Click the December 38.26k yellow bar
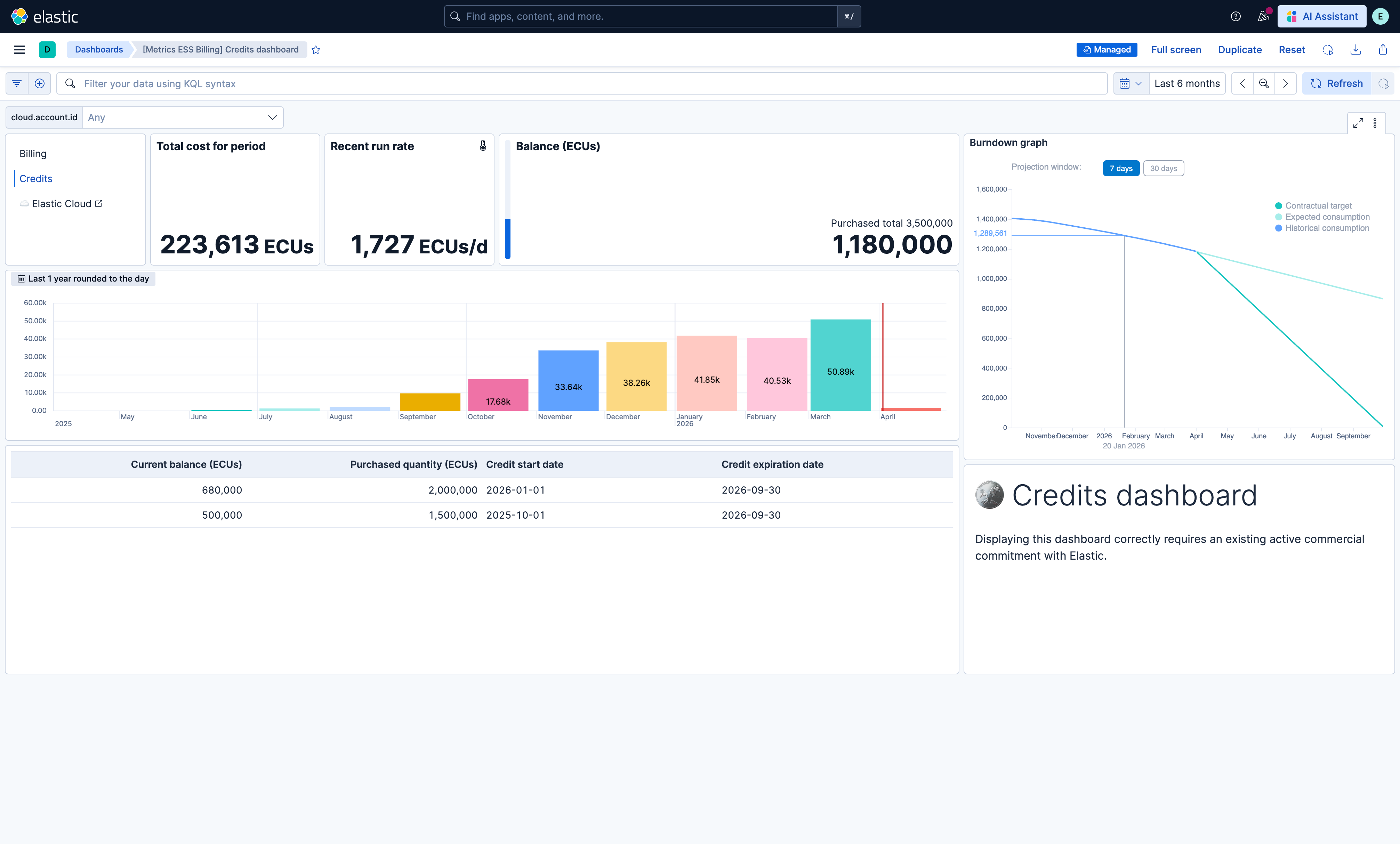Viewport: 1400px width, 844px height. 636,376
